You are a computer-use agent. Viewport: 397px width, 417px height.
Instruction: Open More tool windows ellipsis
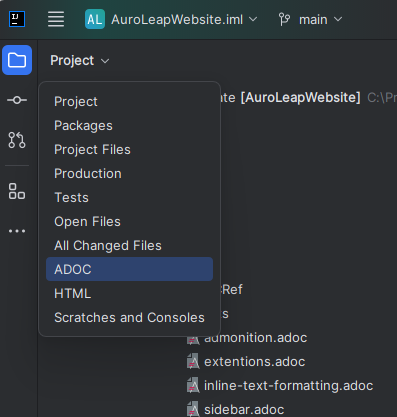pos(17,231)
